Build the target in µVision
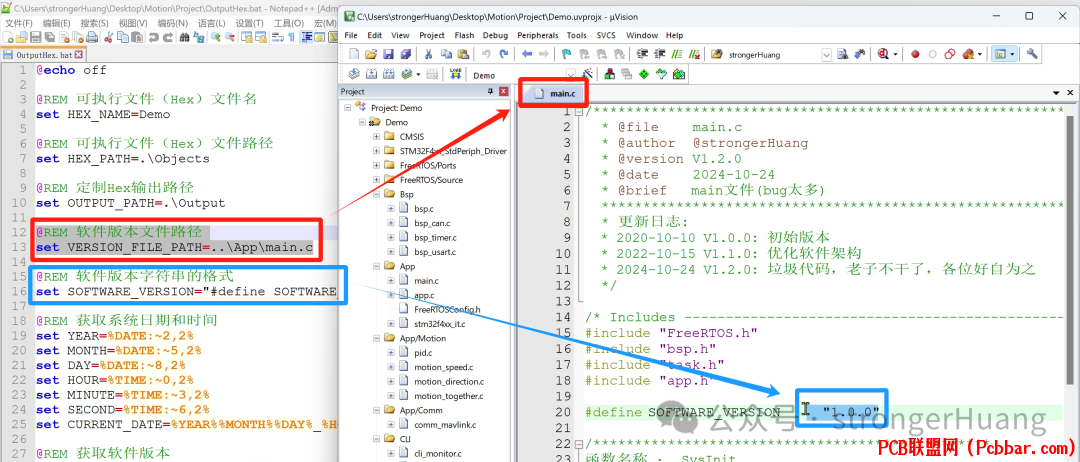Screen dimensions: 1080x462 coord(371,74)
